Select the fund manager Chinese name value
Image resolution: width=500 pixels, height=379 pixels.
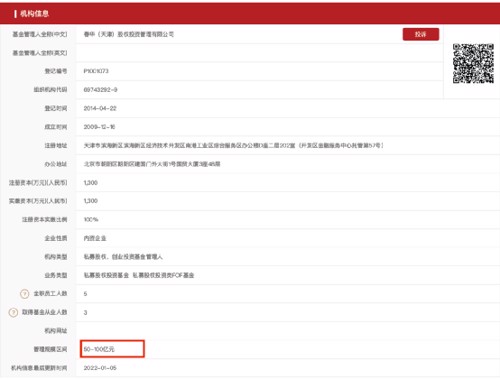[129, 34]
